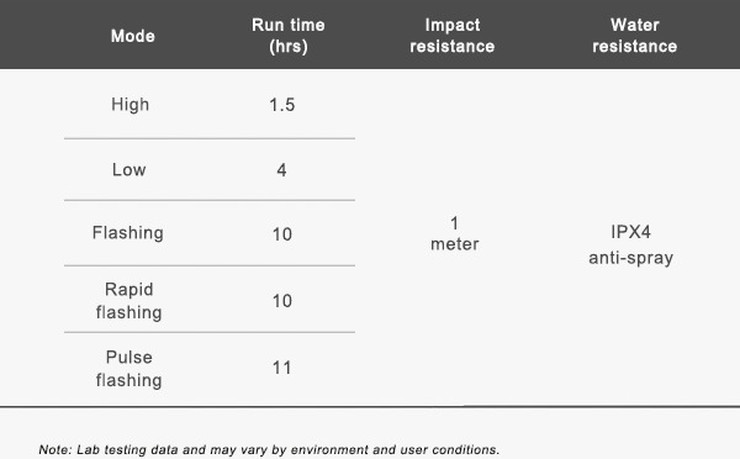Select the 1.5 run time value

tap(282, 104)
